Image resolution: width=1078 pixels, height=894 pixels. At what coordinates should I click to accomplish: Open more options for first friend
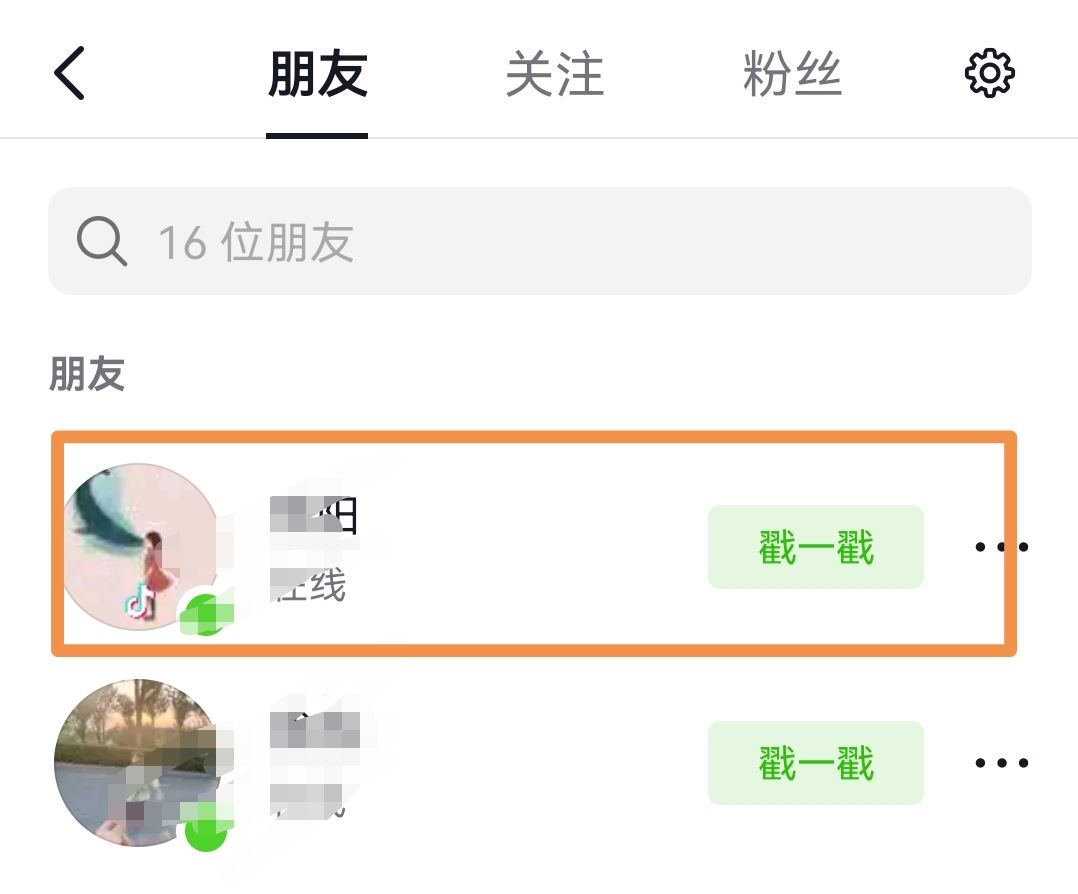1002,547
